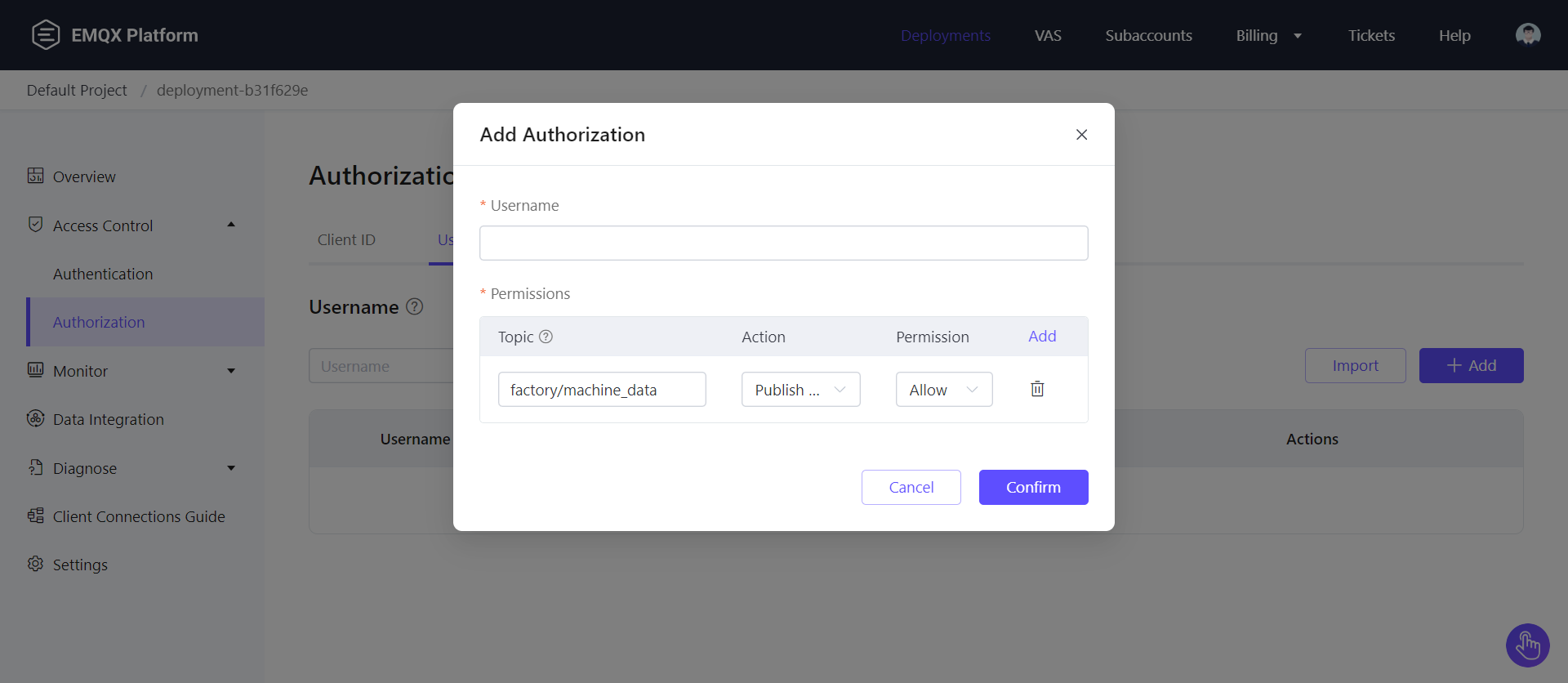Click the Username column header in table
This screenshot has height=683, width=1568.
click(x=415, y=439)
